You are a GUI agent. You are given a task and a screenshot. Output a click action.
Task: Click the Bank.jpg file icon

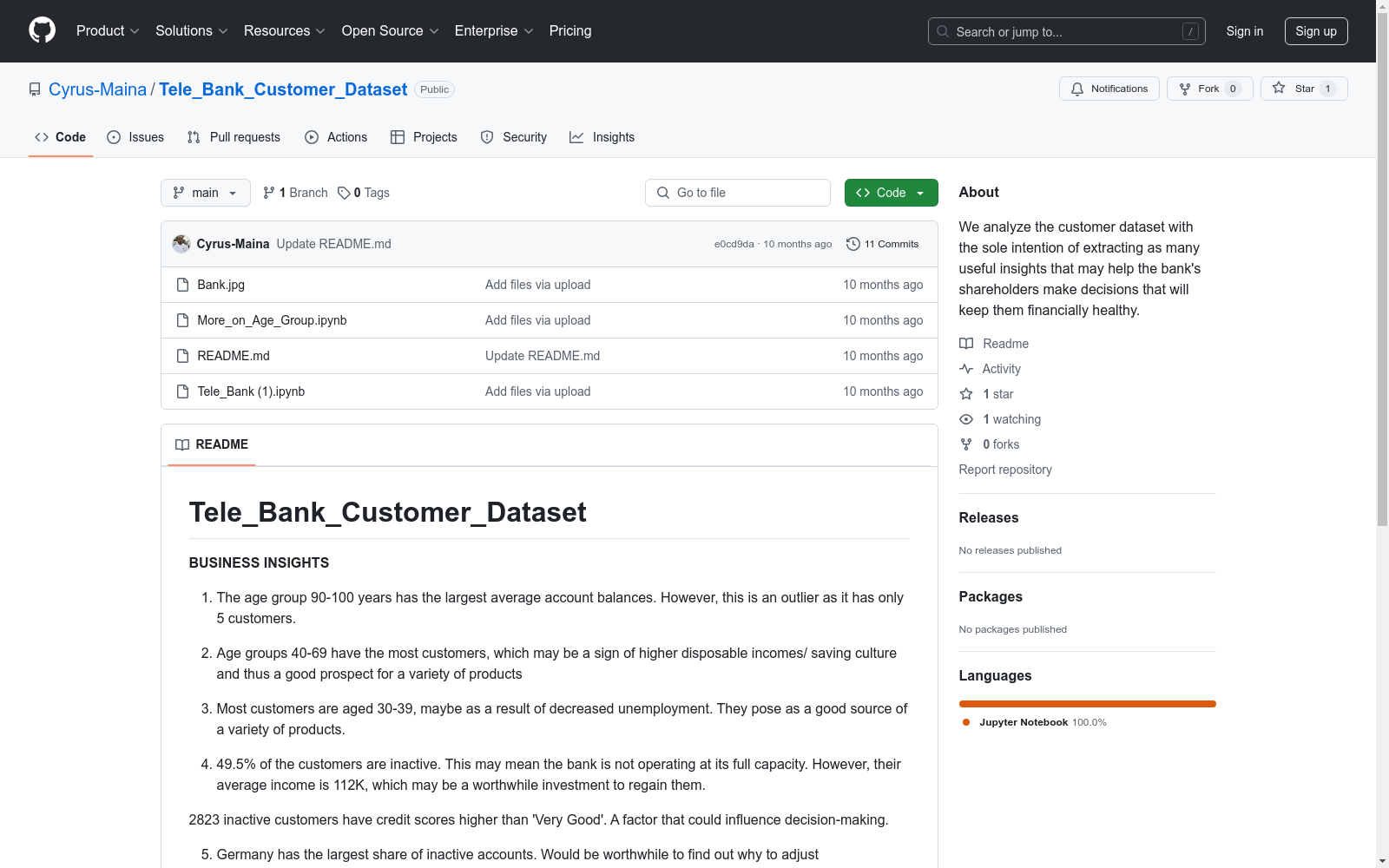[x=182, y=285]
